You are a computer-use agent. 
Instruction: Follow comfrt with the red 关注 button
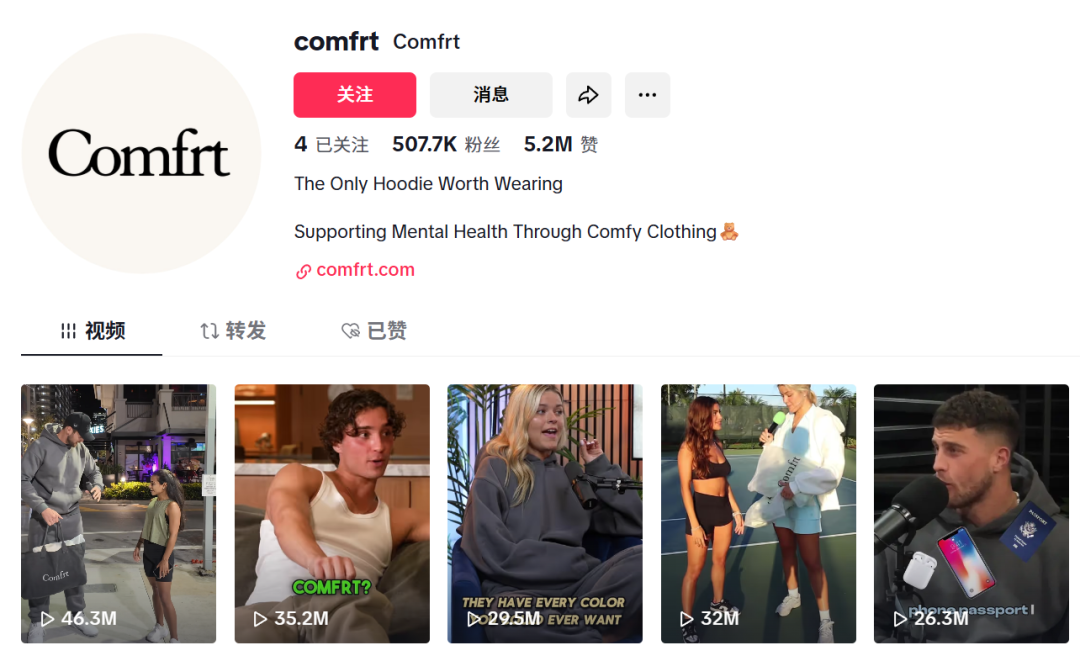[x=355, y=95]
